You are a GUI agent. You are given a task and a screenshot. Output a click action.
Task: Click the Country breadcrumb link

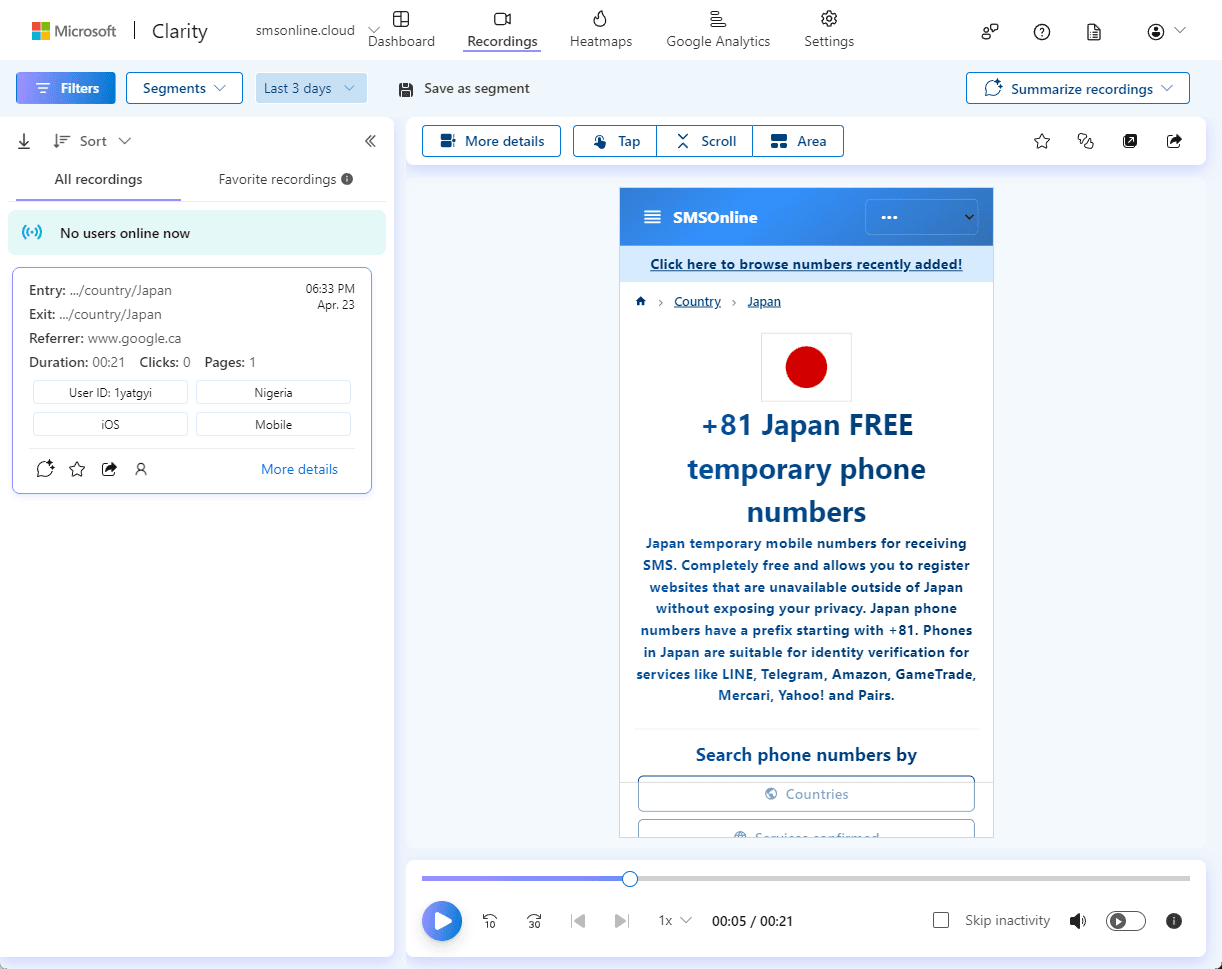[697, 301]
